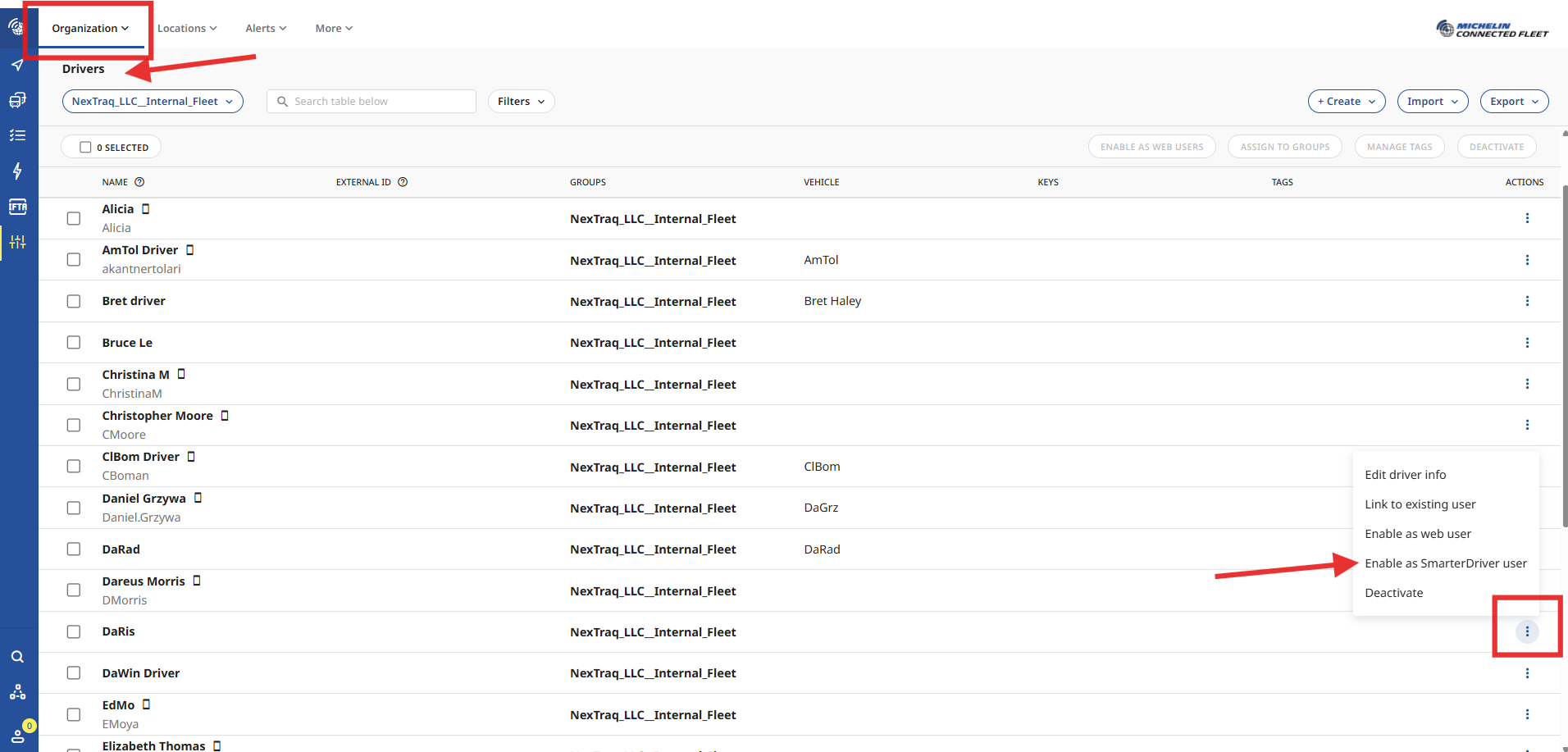The width and height of the screenshot is (1568, 752).
Task: Click the VEHICLE column header
Action: (821, 182)
